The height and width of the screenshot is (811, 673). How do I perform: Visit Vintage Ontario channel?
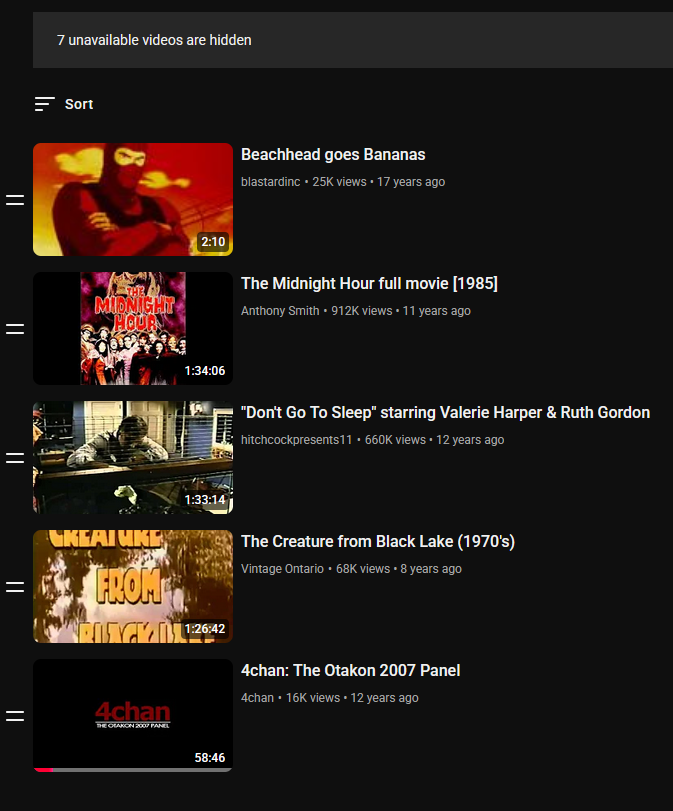pyautogui.click(x=282, y=569)
